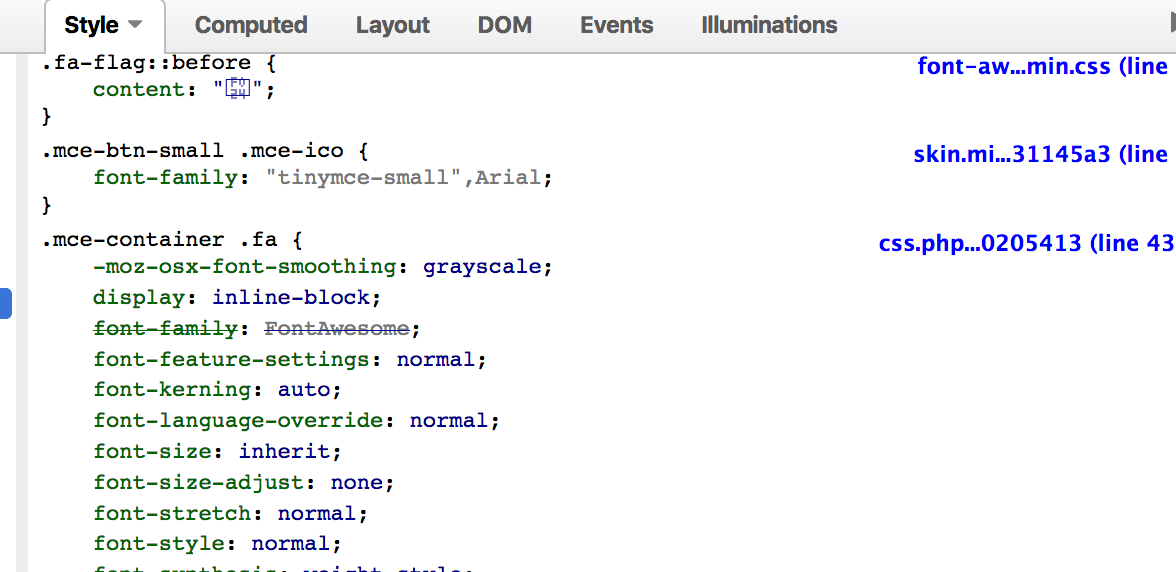Follow the css.php...0205413 source link

[x=1025, y=243]
